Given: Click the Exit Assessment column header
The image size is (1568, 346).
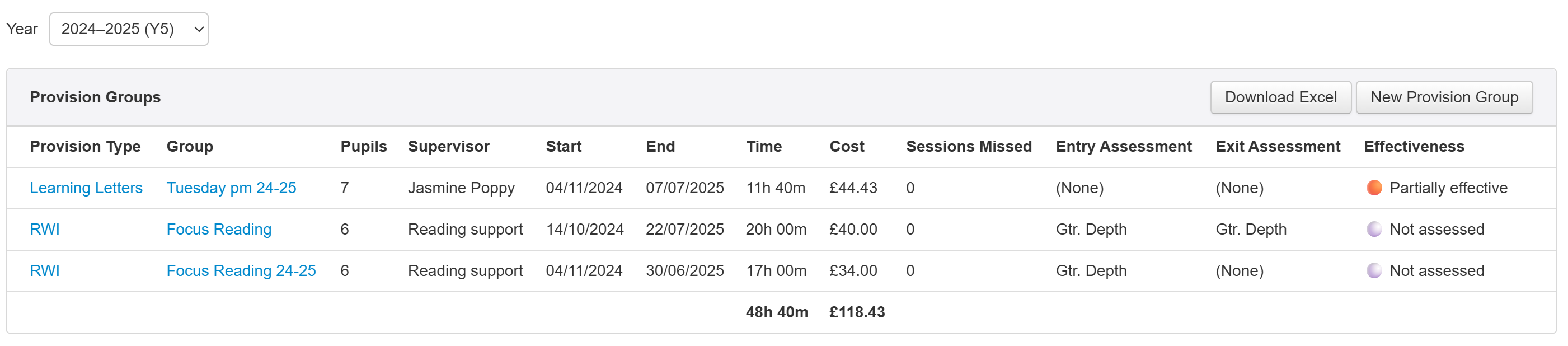Looking at the screenshot, I should coord(1278,146).
